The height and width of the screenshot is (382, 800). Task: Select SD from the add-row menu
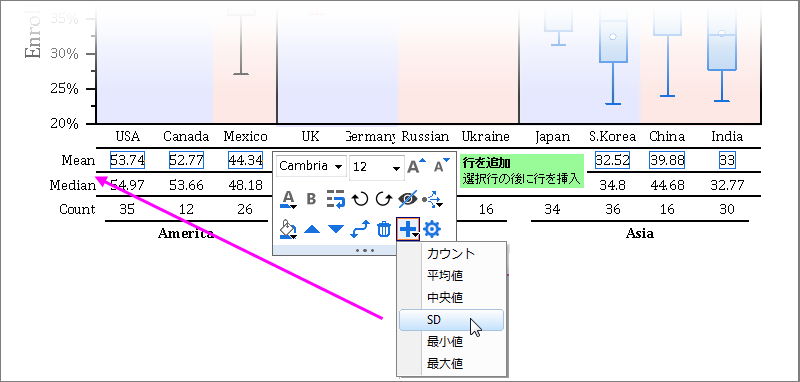pyautogui.click(x=451, y=320)
